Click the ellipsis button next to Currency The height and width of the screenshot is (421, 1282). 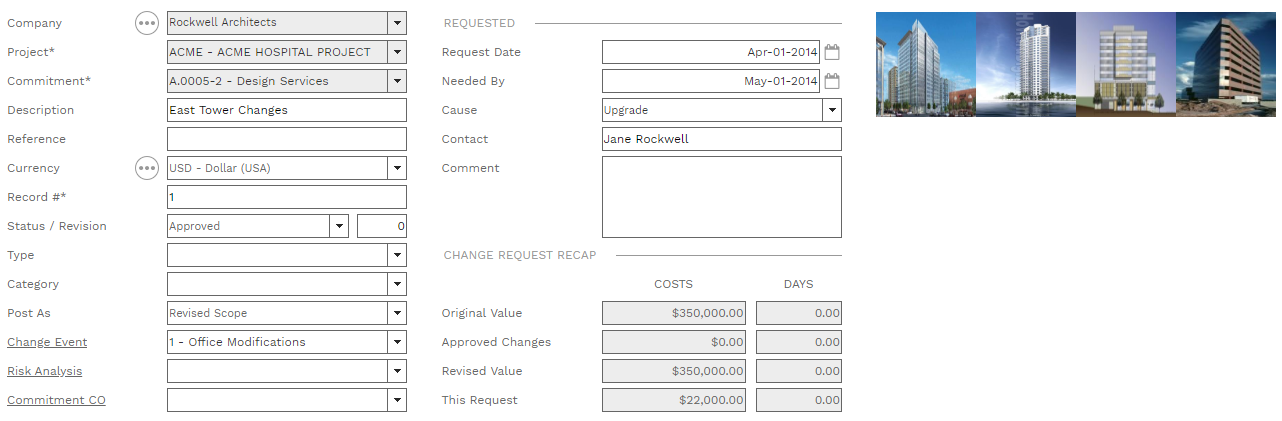pos(147,168)
